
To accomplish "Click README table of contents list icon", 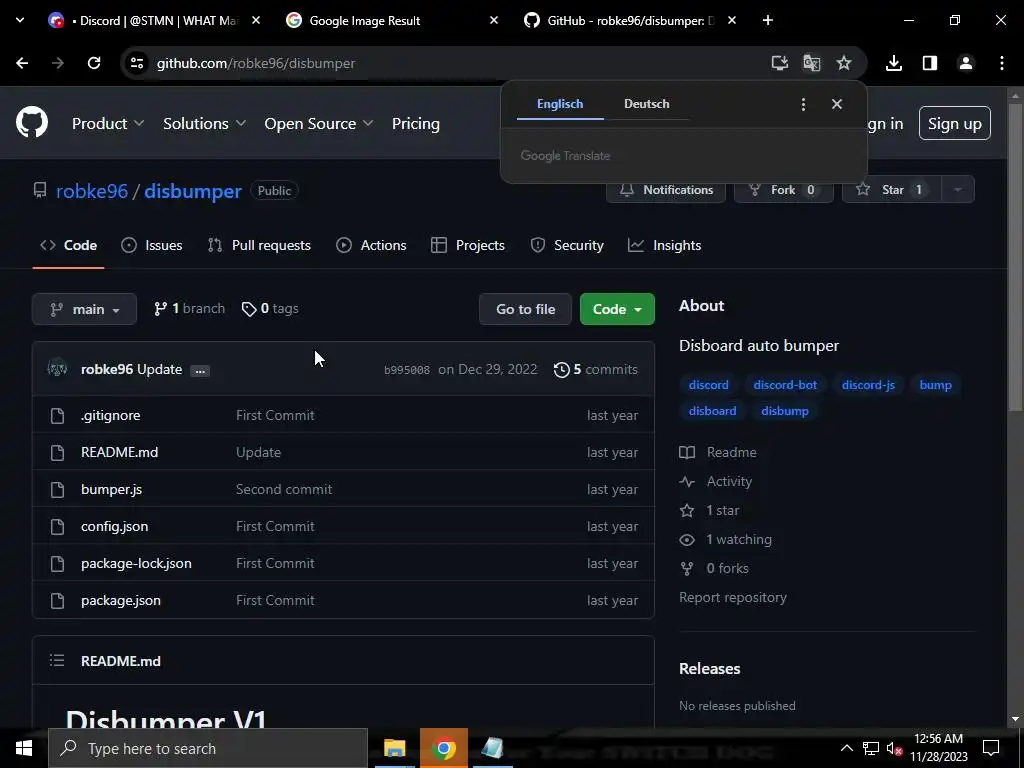I will pos(57,661).
